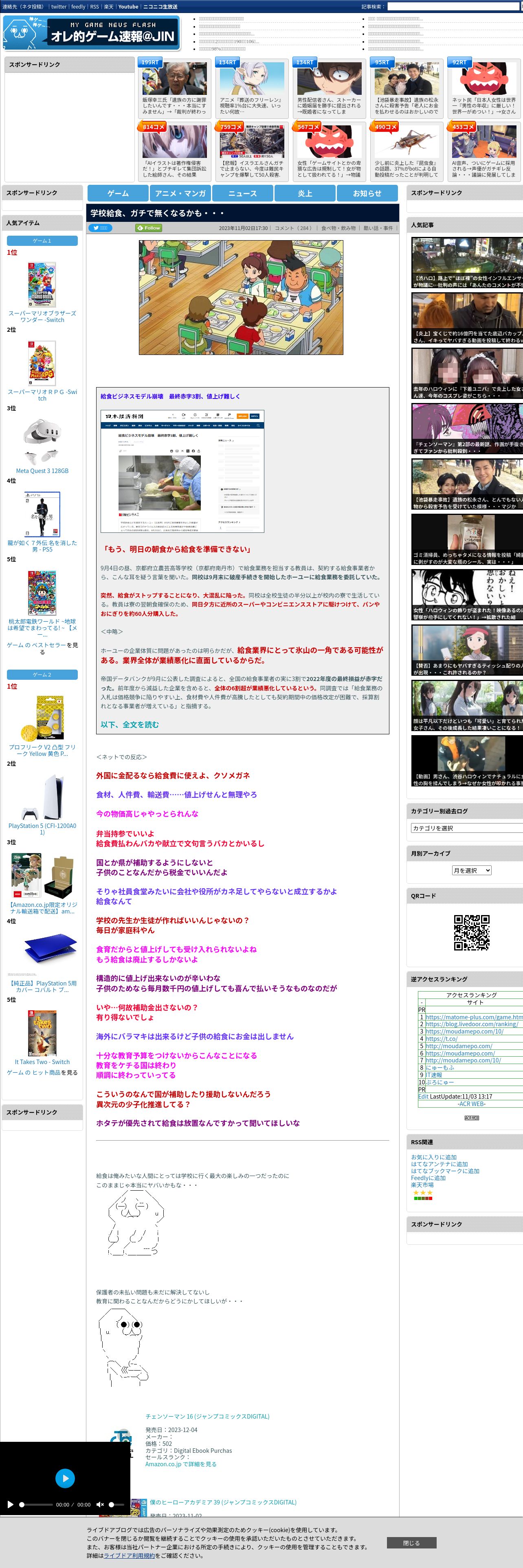Click the twitter link in top bar

coord(58,7)
